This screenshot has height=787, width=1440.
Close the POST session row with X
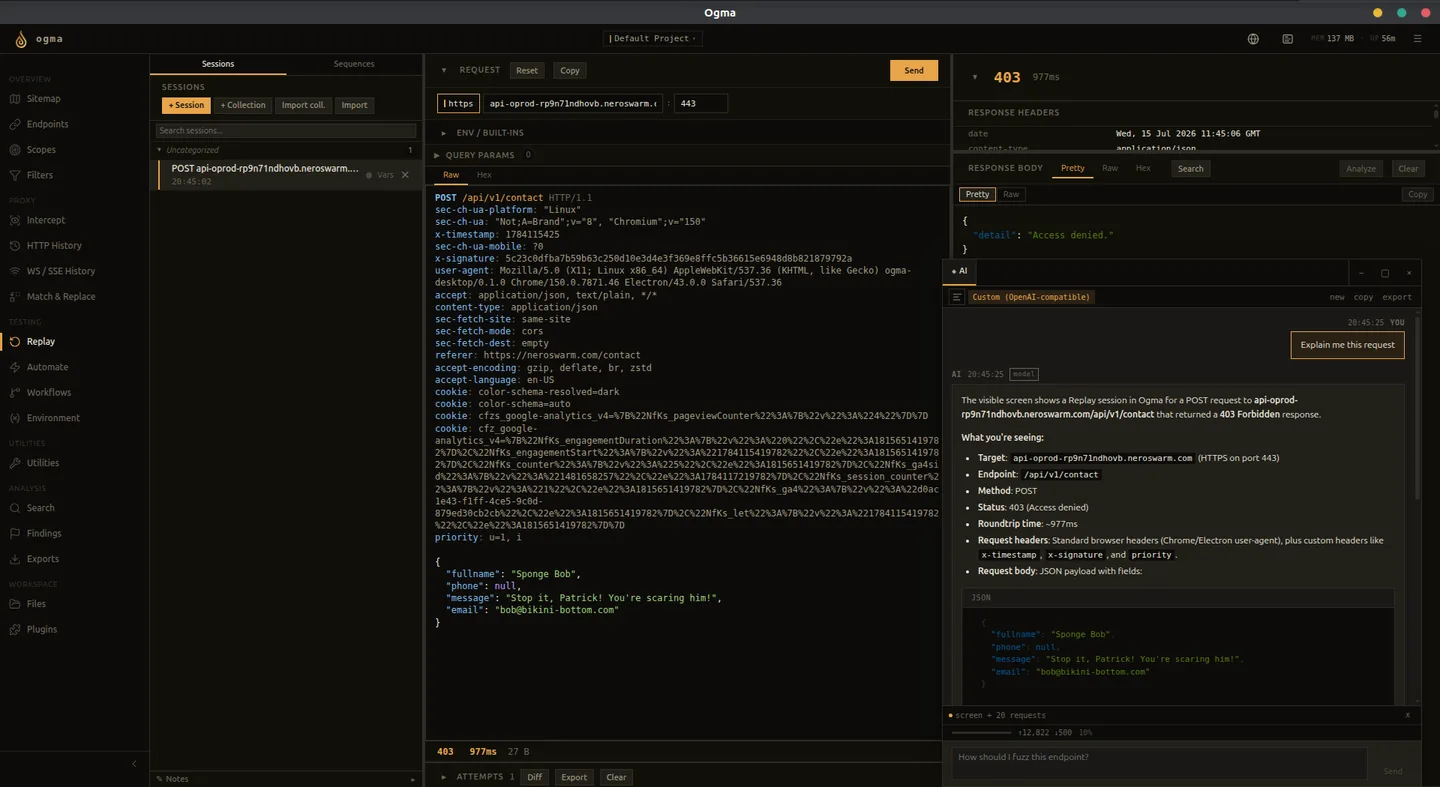coord(405,175)
